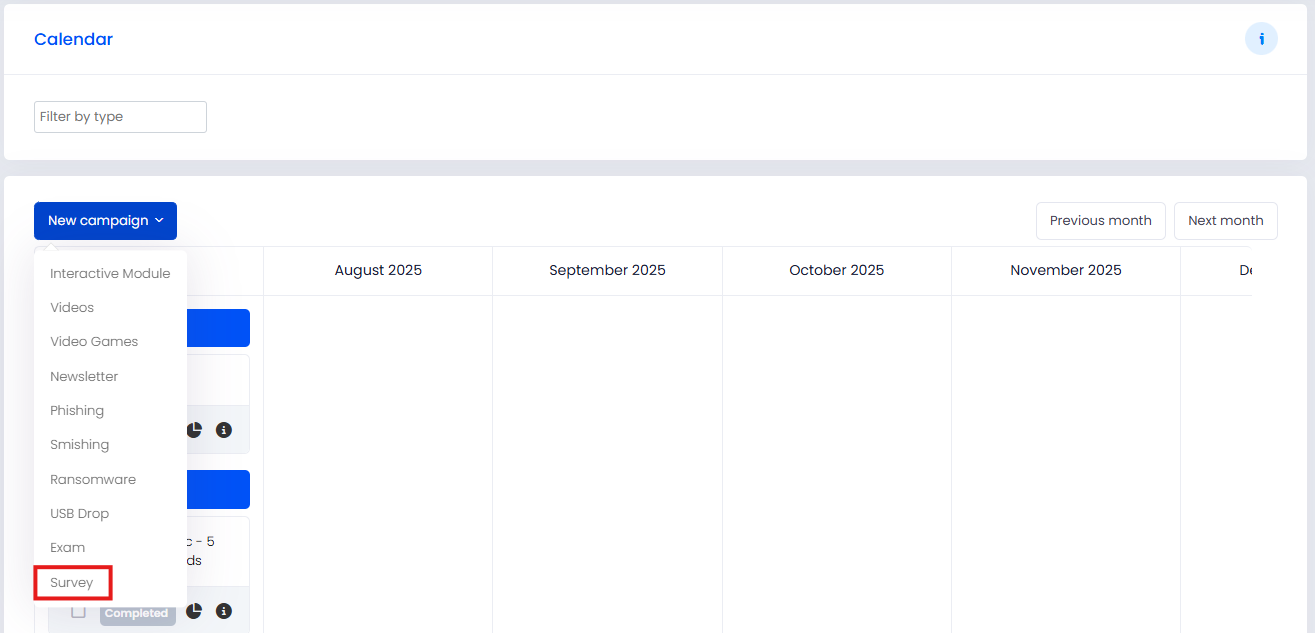Viewport: 1315px width, 633px height.
Task: Tick the checkbox beside the Completed badge
Action: pyautogui.click(x=78, y=611)
